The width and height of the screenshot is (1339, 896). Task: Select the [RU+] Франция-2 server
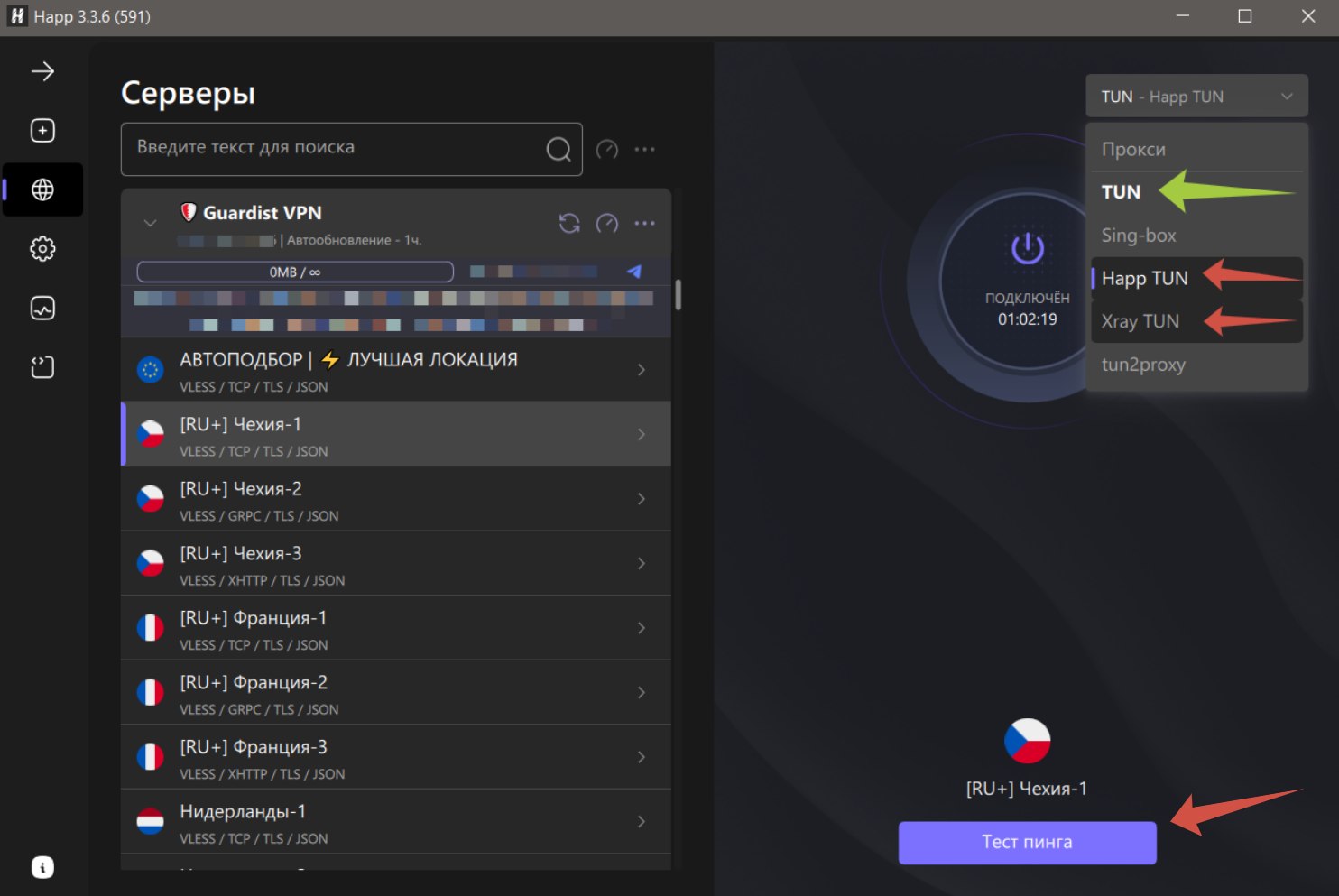396,692
